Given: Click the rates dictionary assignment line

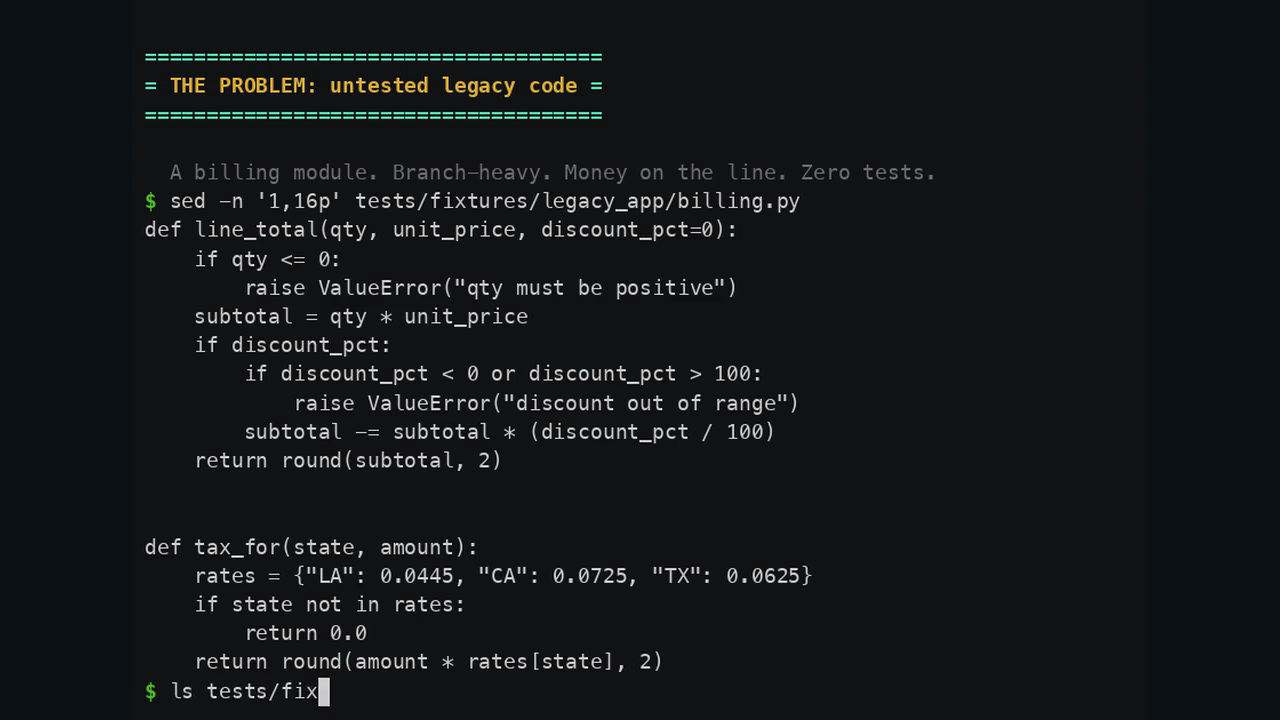Looking at the screenshot, I should click(503, 576).
